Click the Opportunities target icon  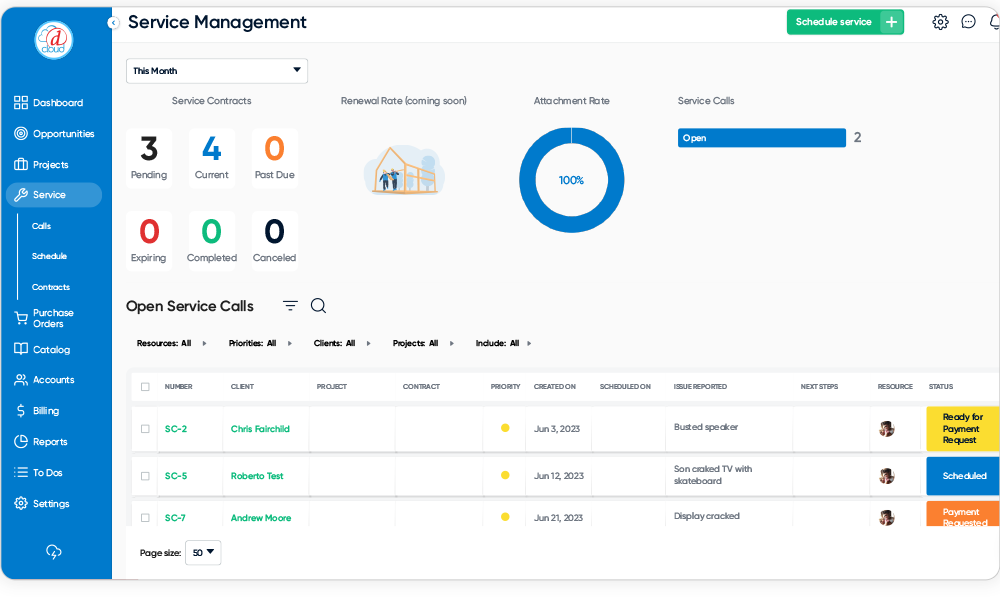[21, 133]
